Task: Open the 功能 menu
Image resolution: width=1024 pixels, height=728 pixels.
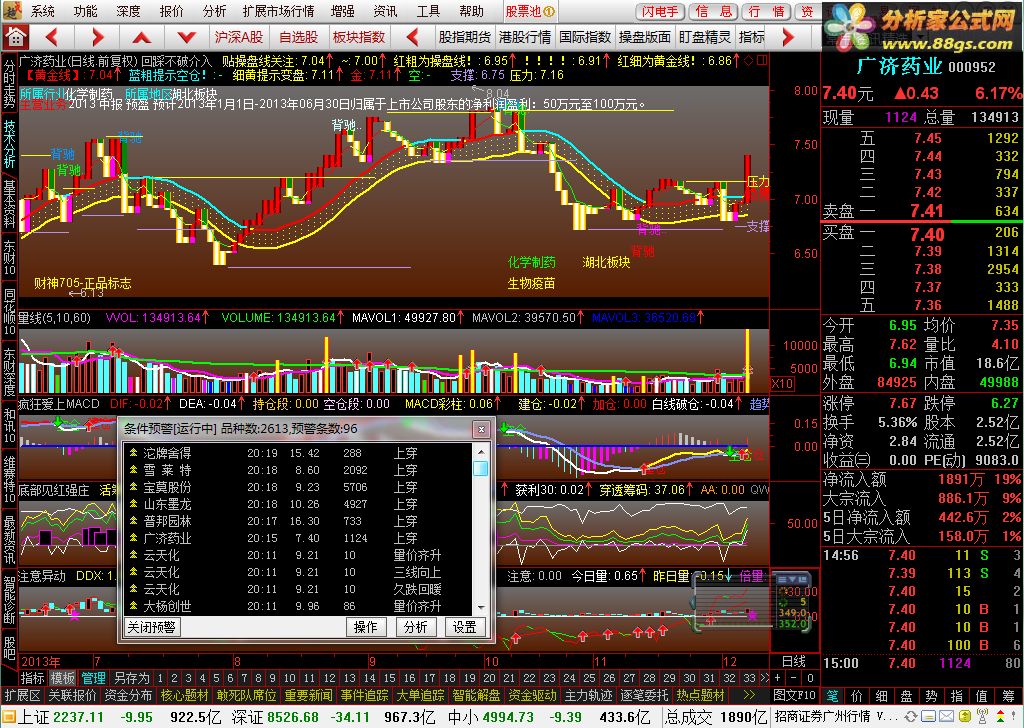Action: point(86,11)
